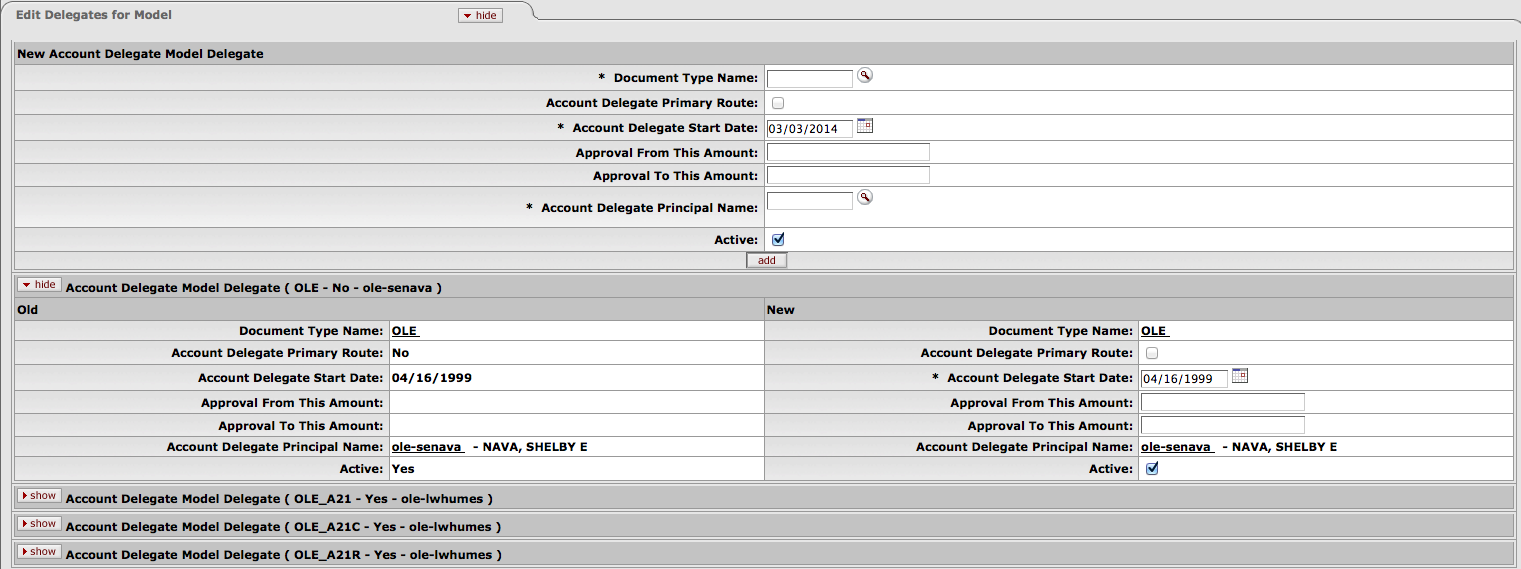Uncheck Active checkbox in new delegate section
This screenshot has height=569, width=1521.
click(x=778, y=240)
